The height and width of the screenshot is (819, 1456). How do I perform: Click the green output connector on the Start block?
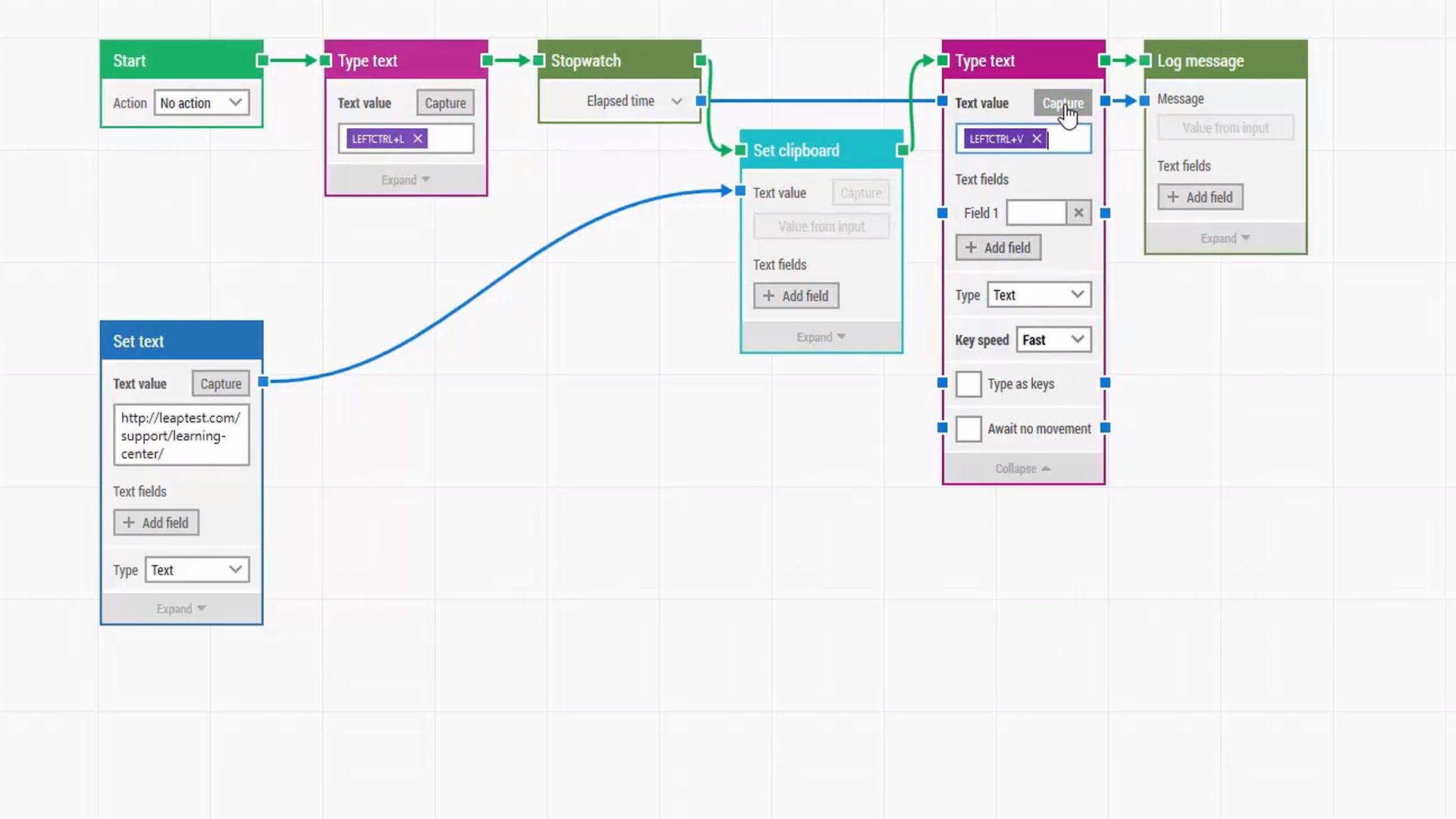[x=262, y=60]
